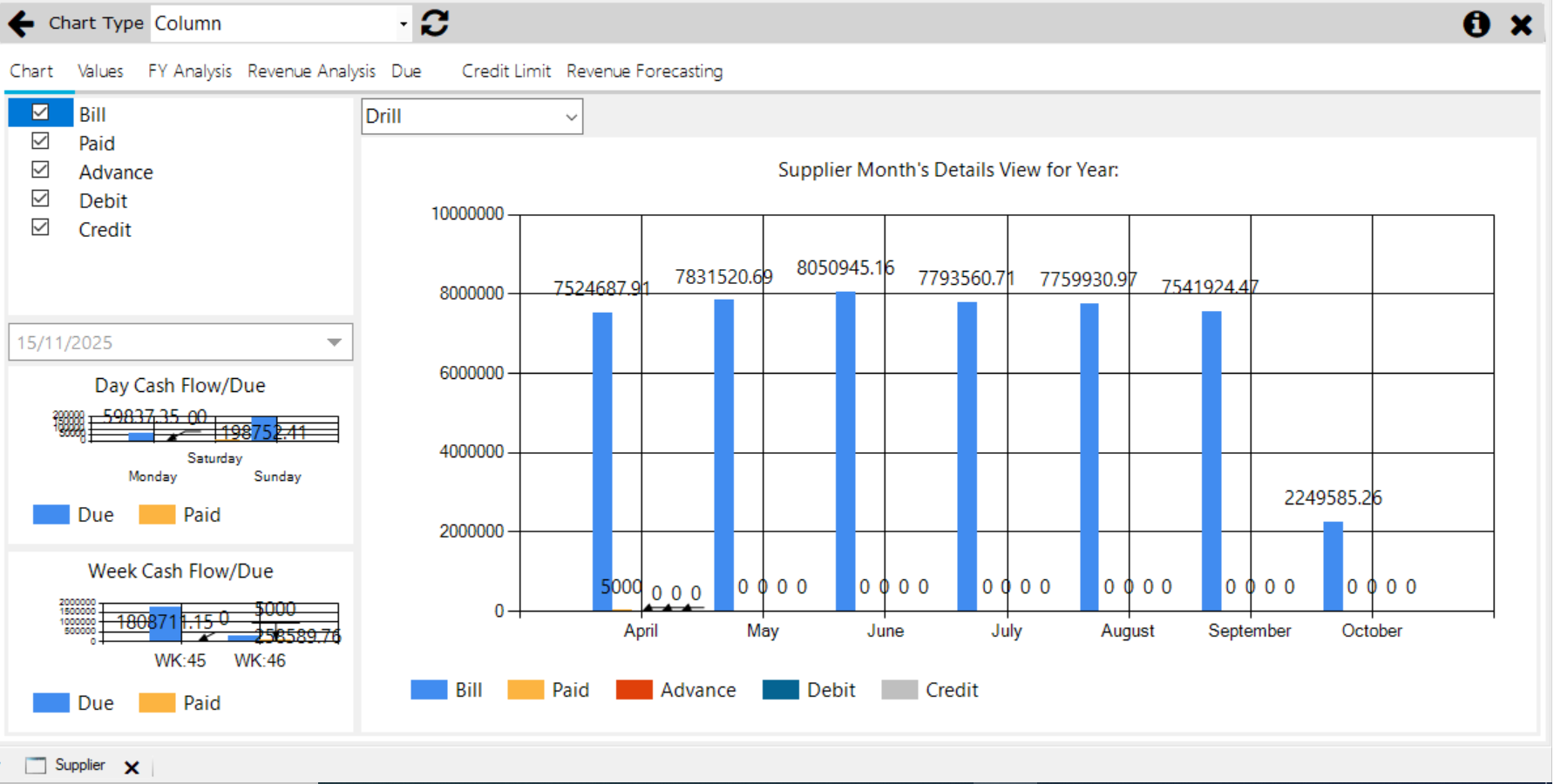Viewport: 1554px width, 784px height.
Task: Refresh the chart with the reload icon
Action: [434, 24]
